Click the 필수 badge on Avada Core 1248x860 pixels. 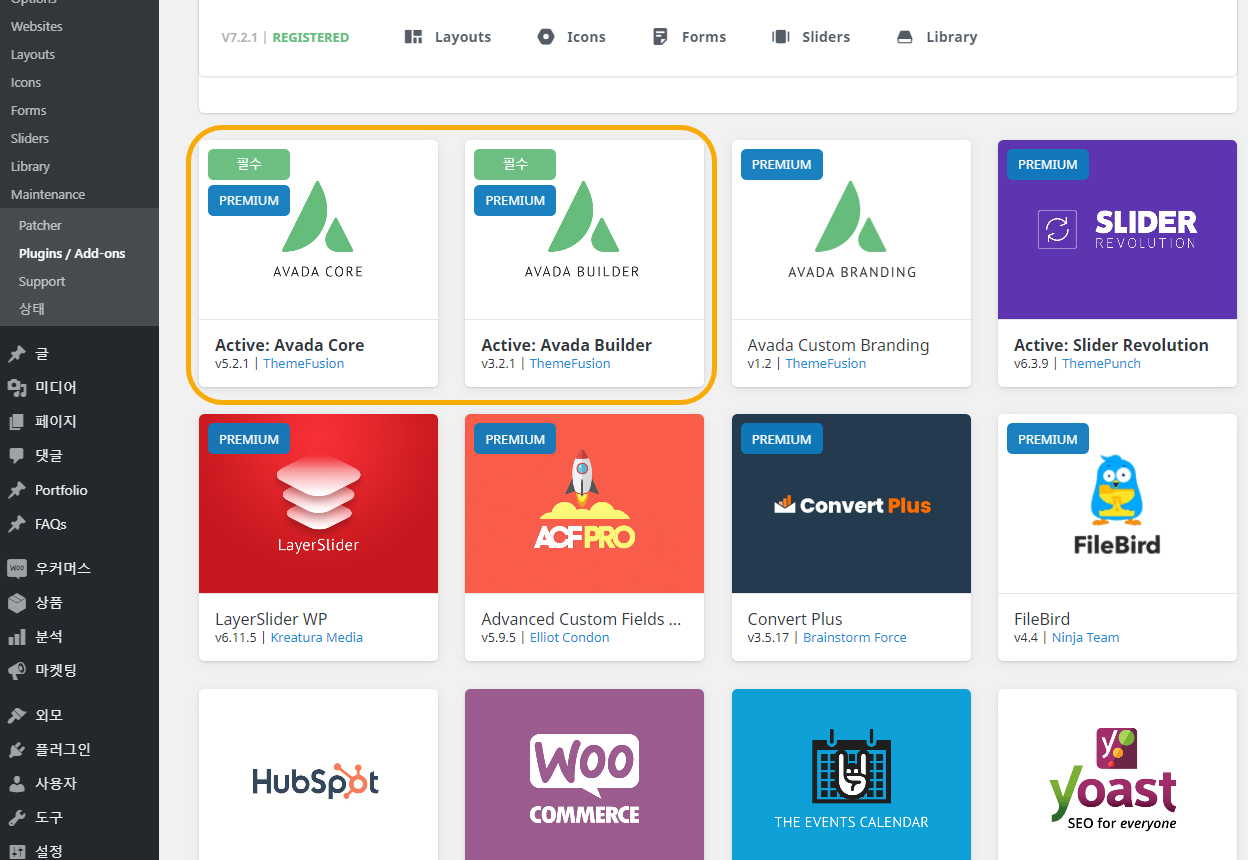[x=249, y=164]
